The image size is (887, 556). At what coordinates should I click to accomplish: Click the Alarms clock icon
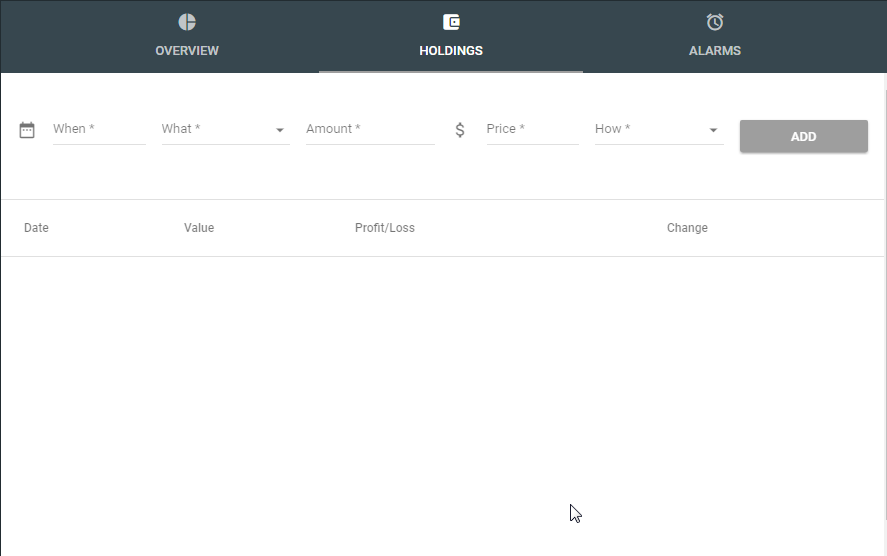(714, 22)
